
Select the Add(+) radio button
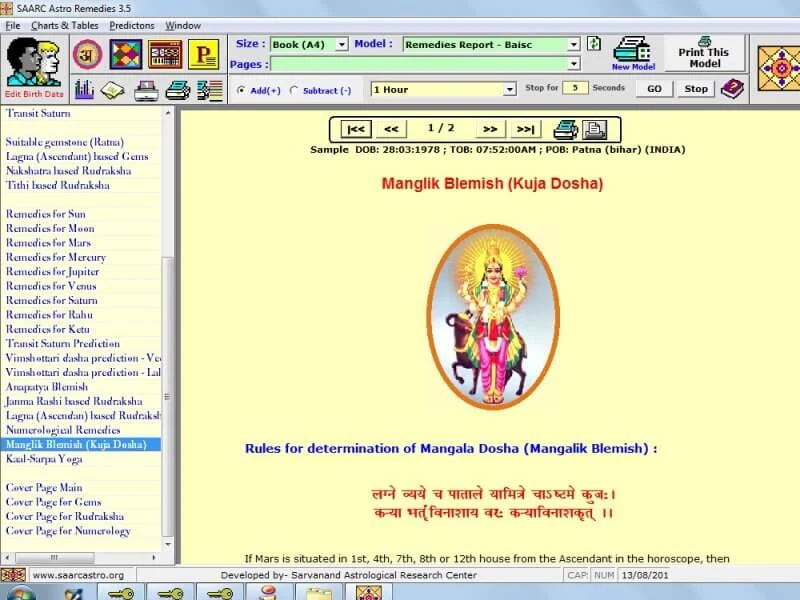(241, 90)
